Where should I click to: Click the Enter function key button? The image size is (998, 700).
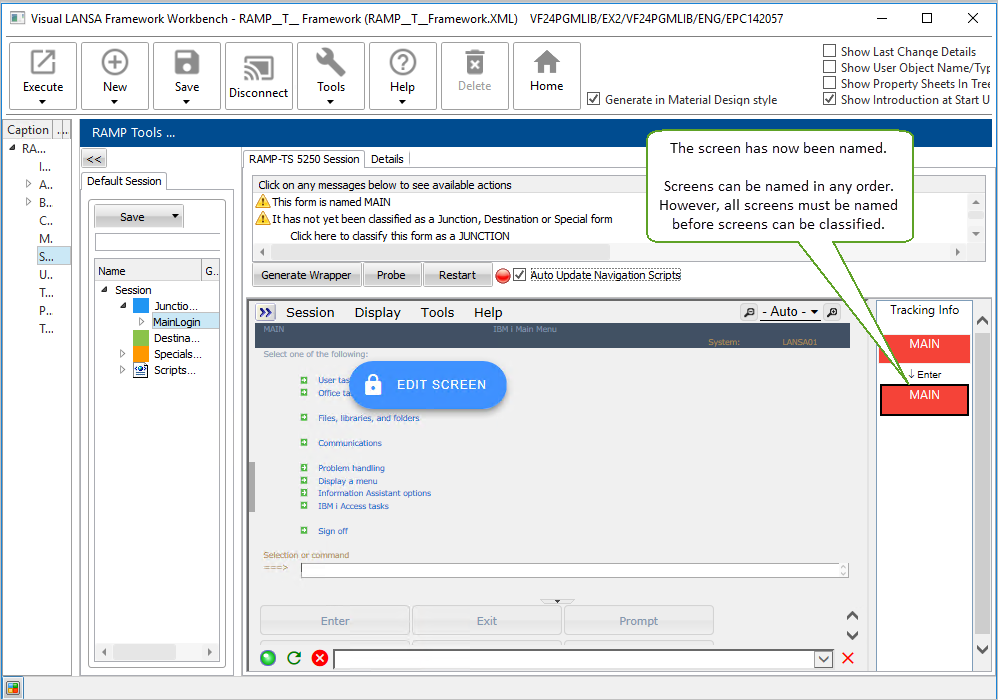(335, 620)
